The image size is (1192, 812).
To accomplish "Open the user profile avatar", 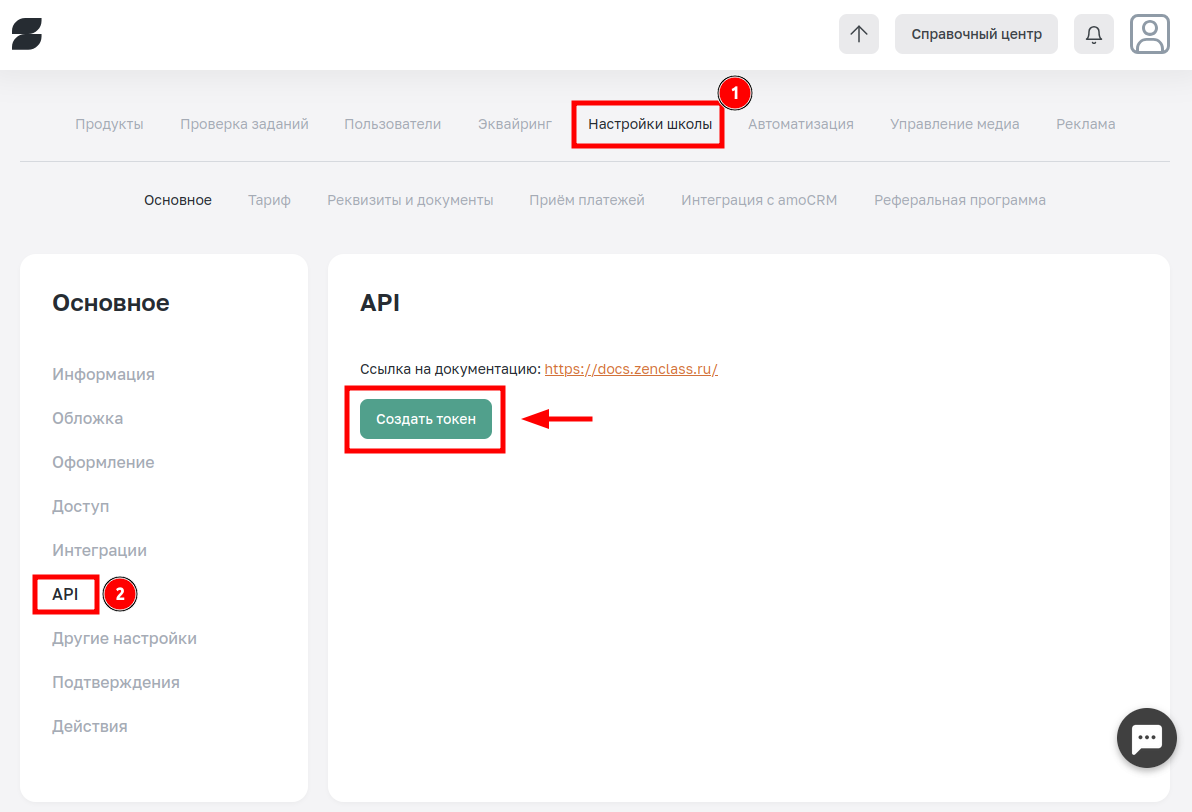I will [x=1150, y=34].
